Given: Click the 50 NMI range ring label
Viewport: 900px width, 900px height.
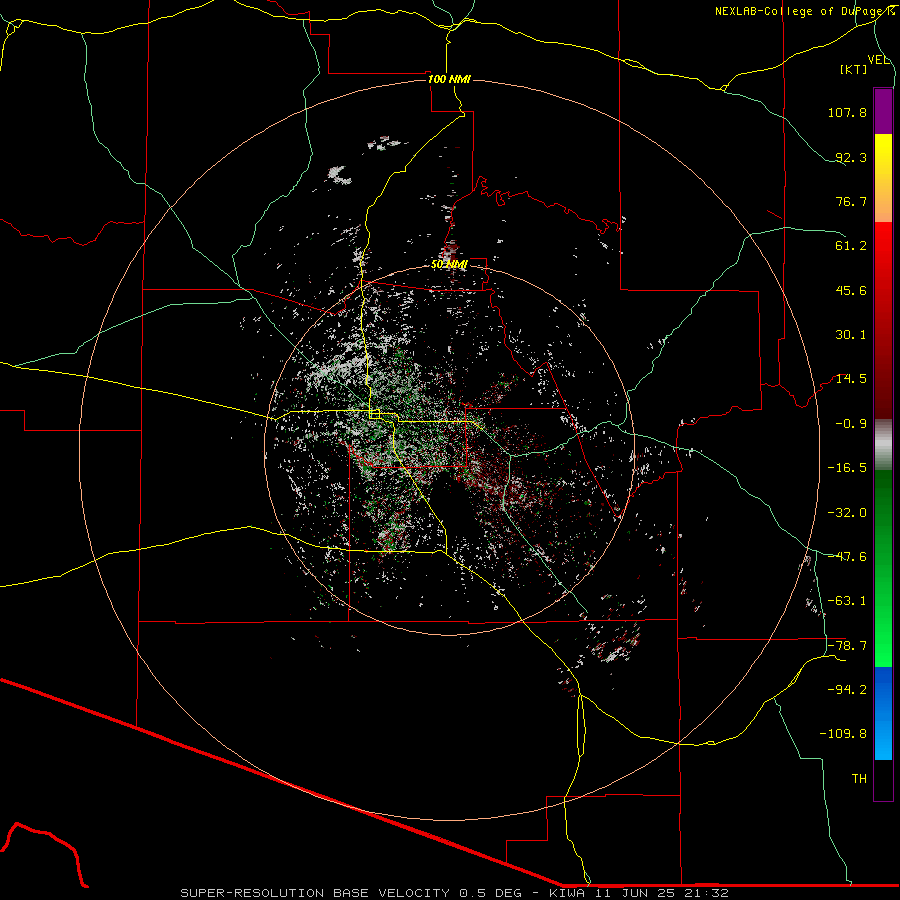Looking at the screenshot, I should (x=449, y=264).
